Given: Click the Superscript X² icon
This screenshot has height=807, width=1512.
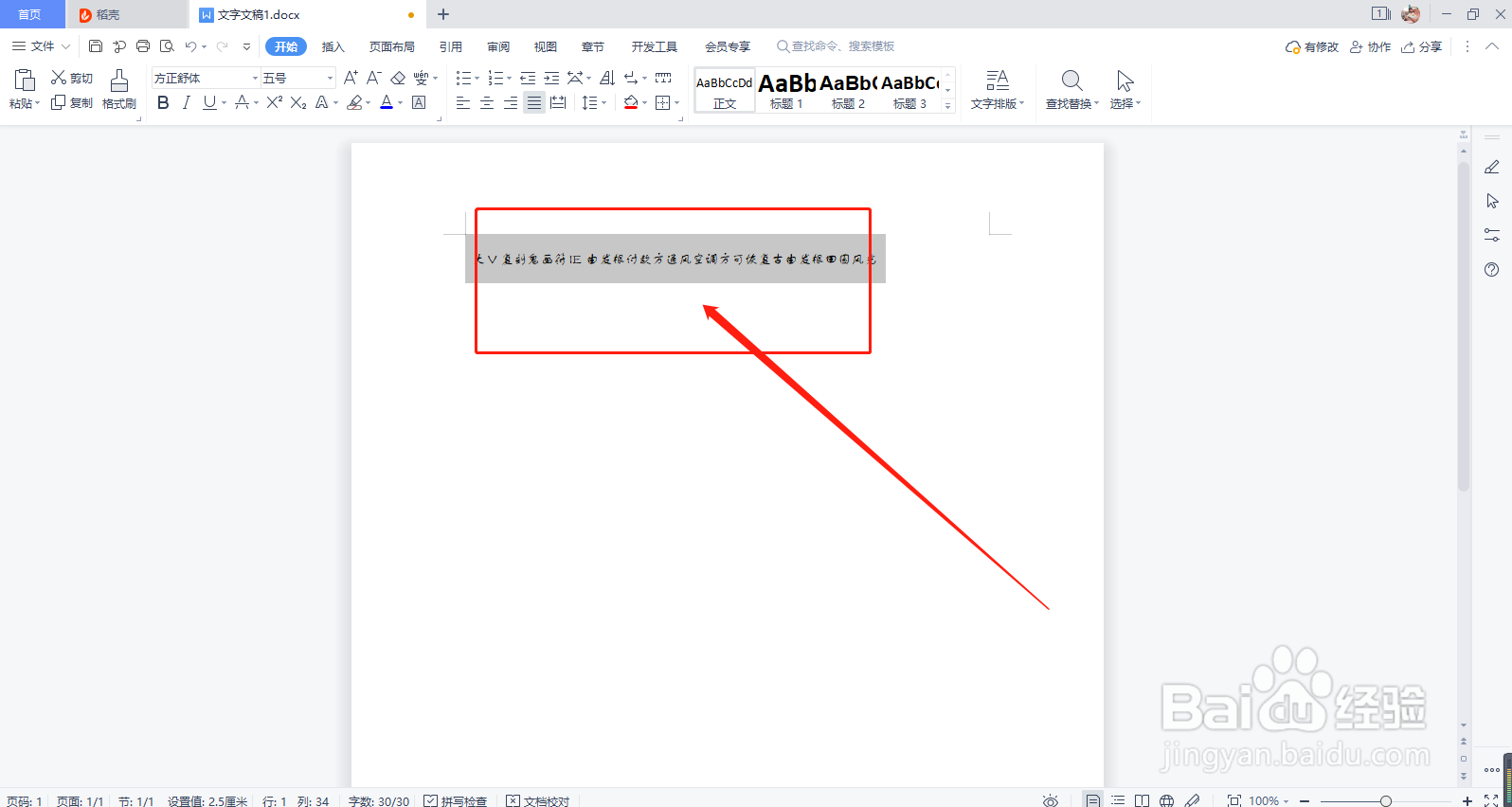Looking at the screenshot, I should [275, 102].
